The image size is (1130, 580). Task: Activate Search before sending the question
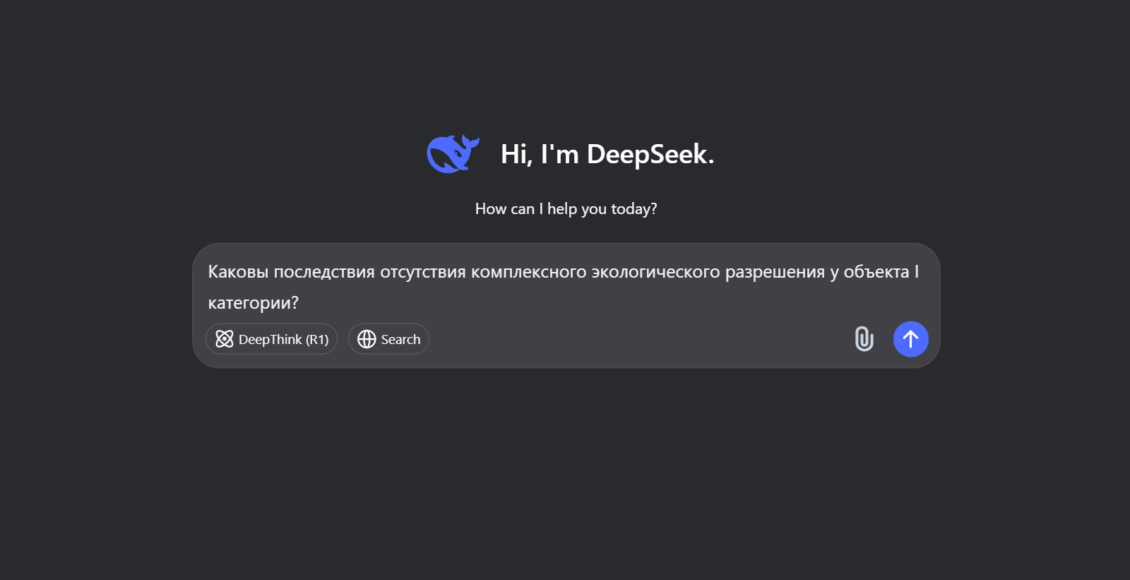point(388,339)
